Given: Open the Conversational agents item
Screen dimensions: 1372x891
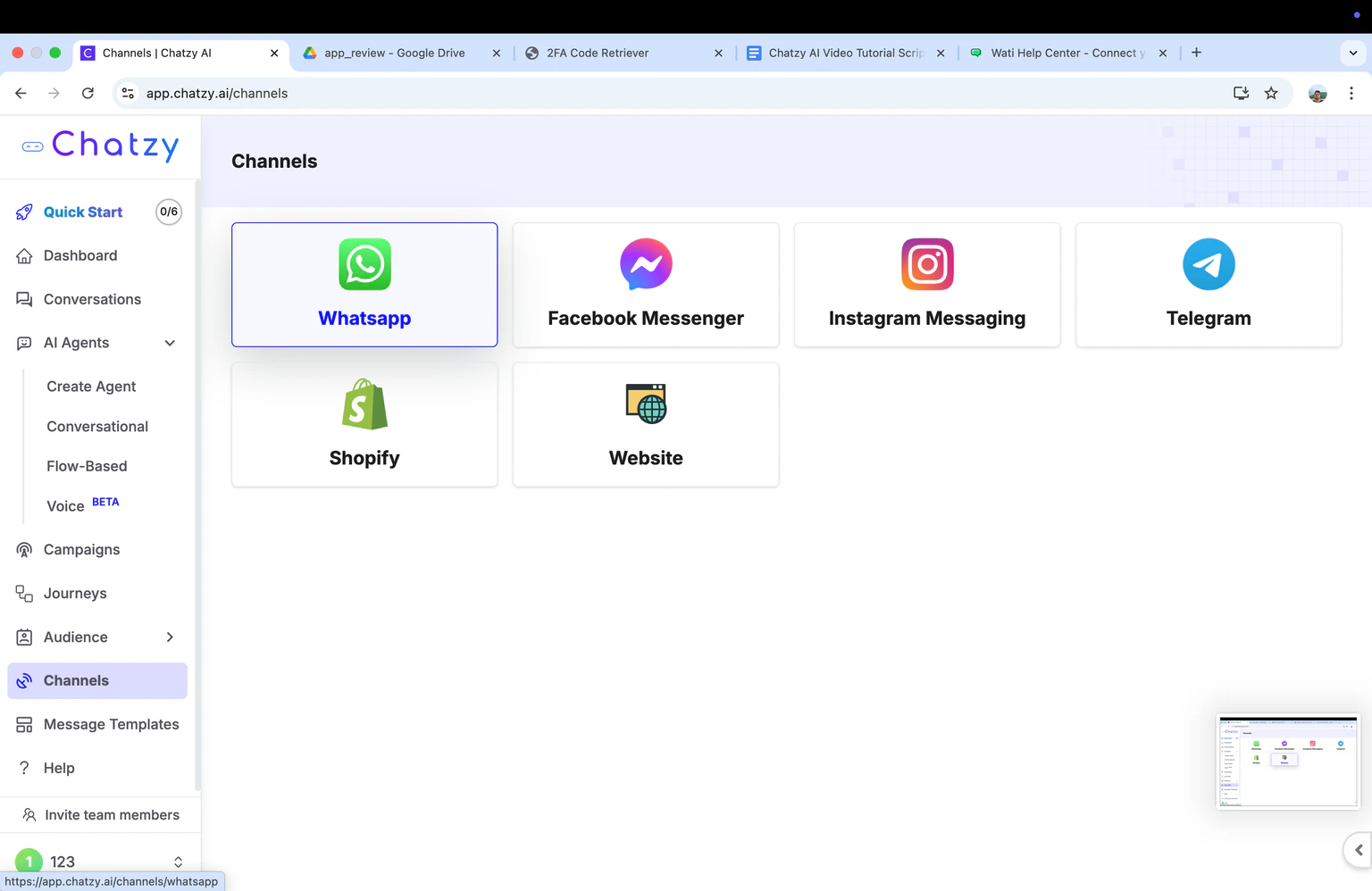Looking at the screenshot, I should tap(97, 427).
